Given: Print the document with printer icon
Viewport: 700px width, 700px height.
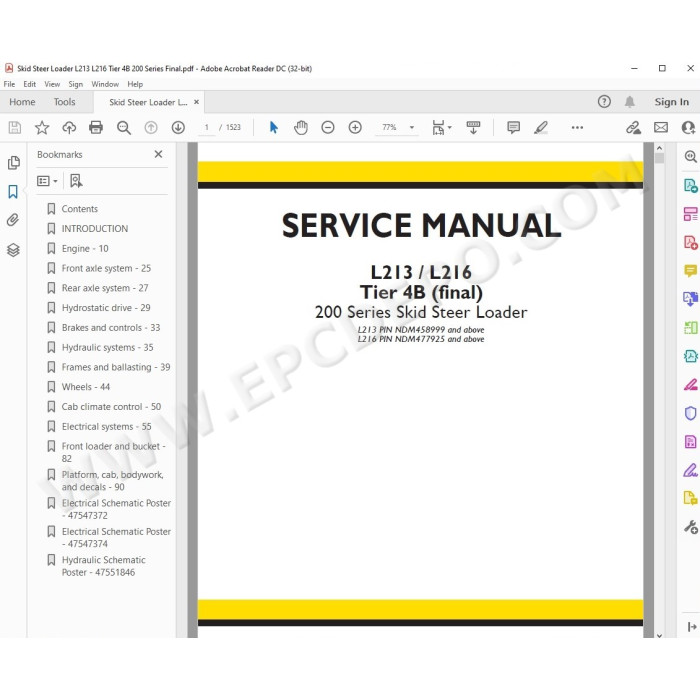Looking at the screenshot, I should 96,128.
